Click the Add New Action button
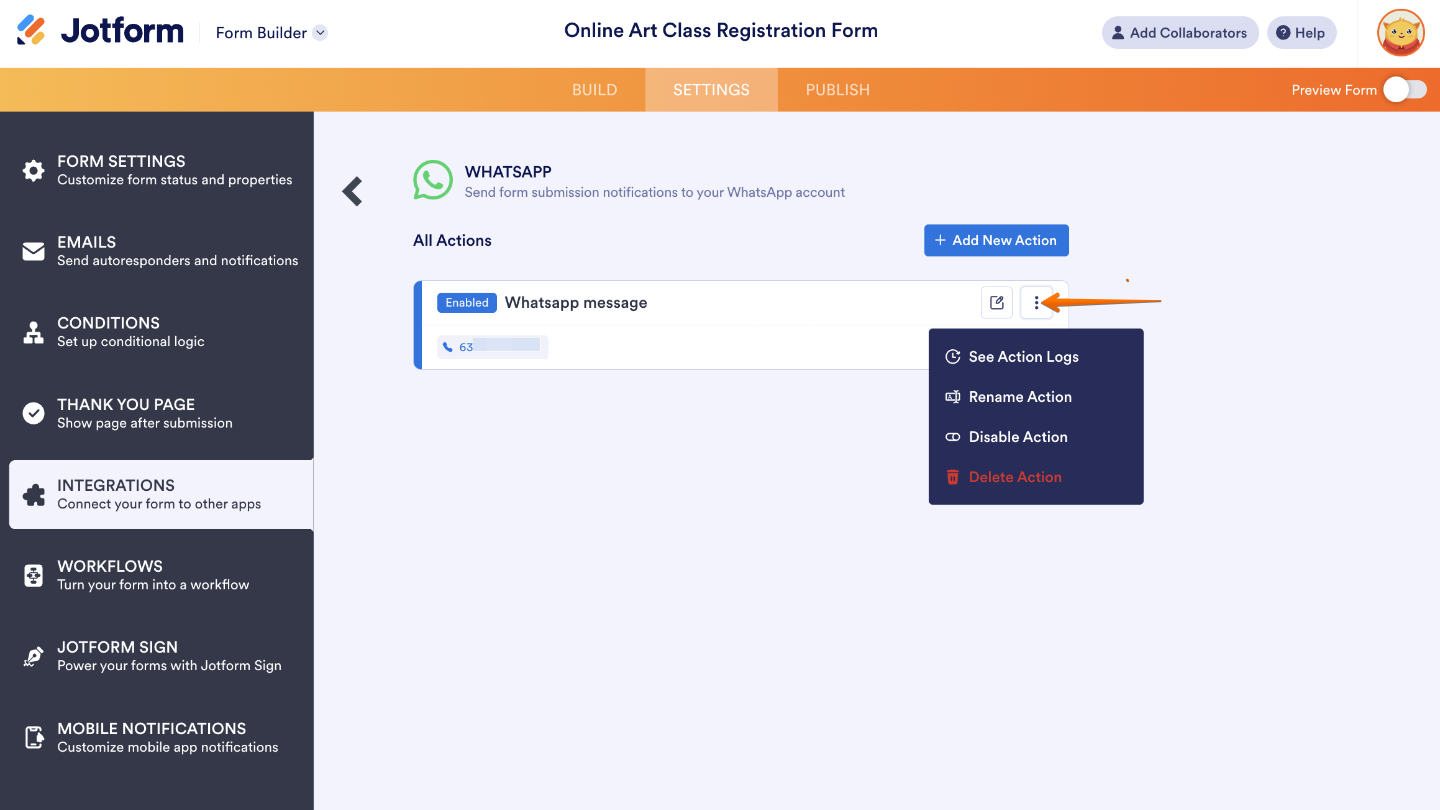 pos(996,240)
